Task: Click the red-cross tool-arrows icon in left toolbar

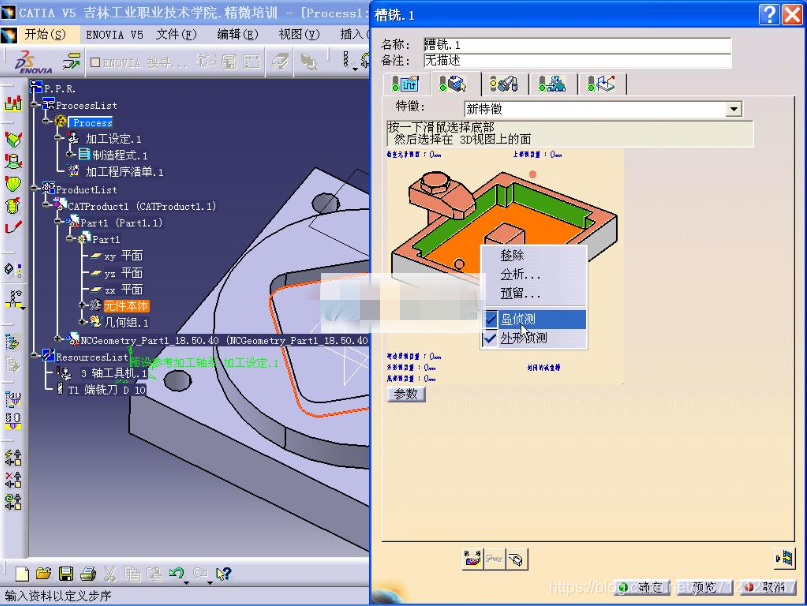Action: click(13, 479)
